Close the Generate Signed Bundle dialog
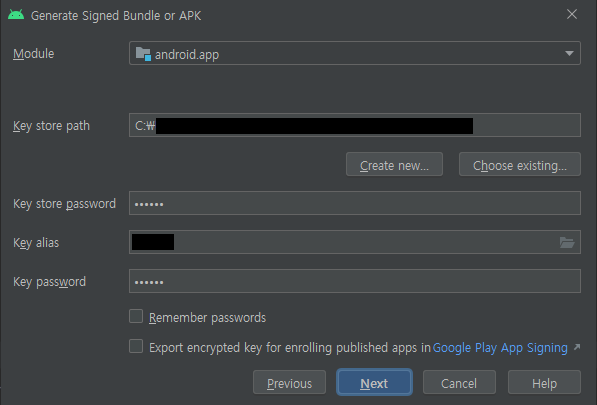The height and width of the screenshot is (405, 597). tap(572, 14)
